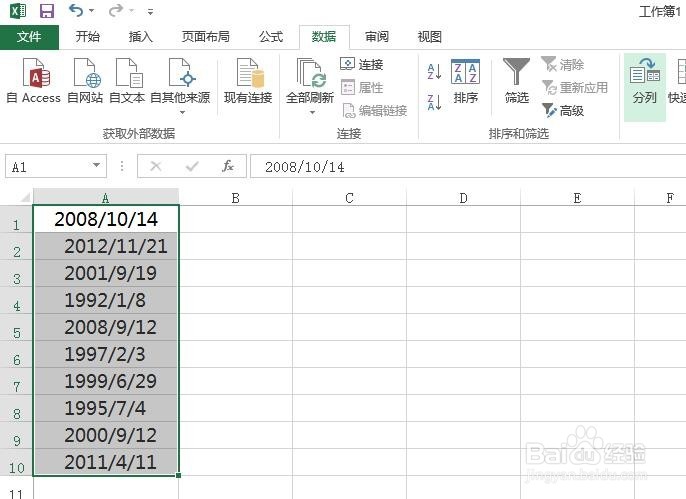Open 自其他来源 data sources

(180, 81)
